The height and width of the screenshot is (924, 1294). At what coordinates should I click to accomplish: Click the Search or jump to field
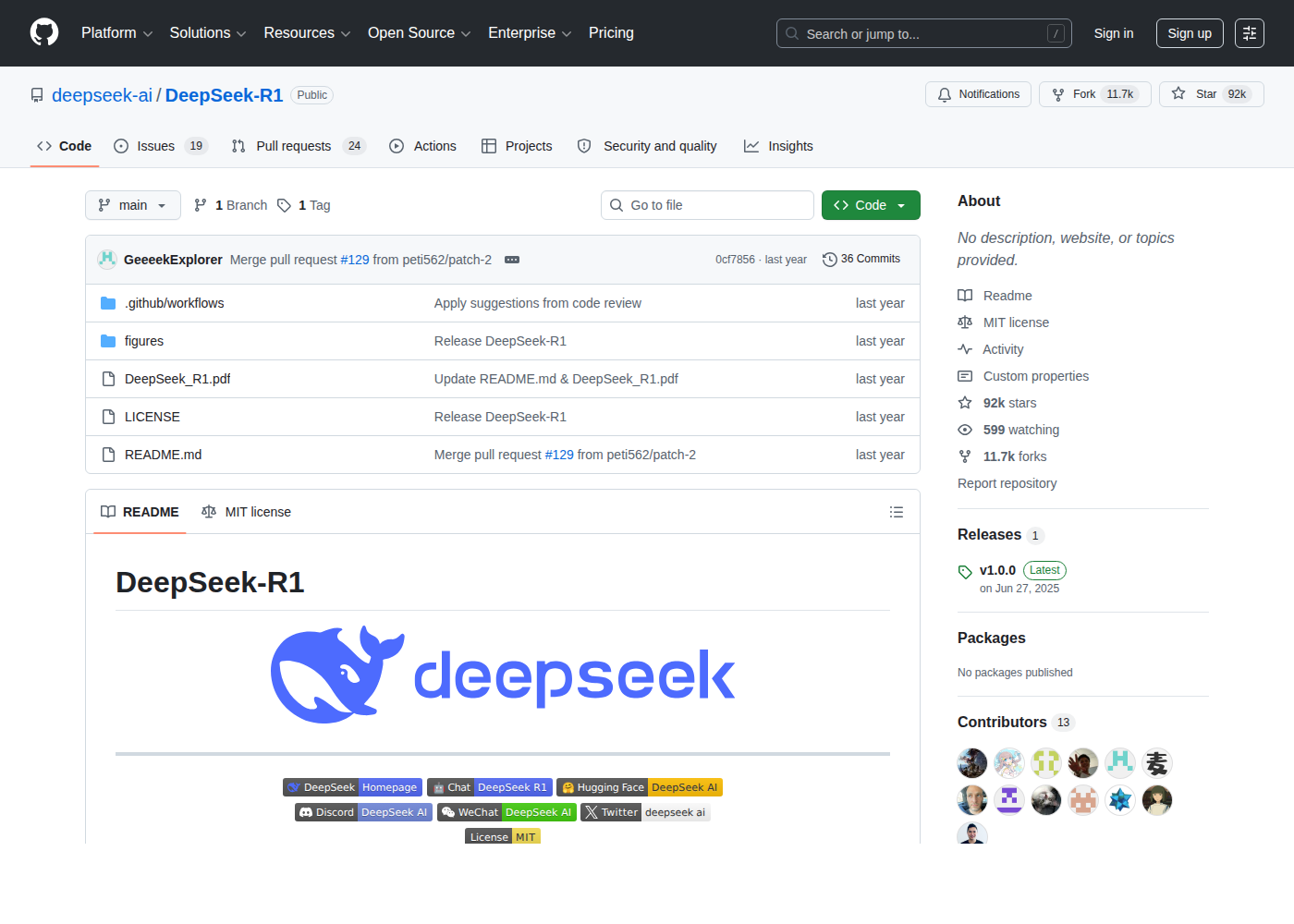pyautogui.click(x=924, y=33)
